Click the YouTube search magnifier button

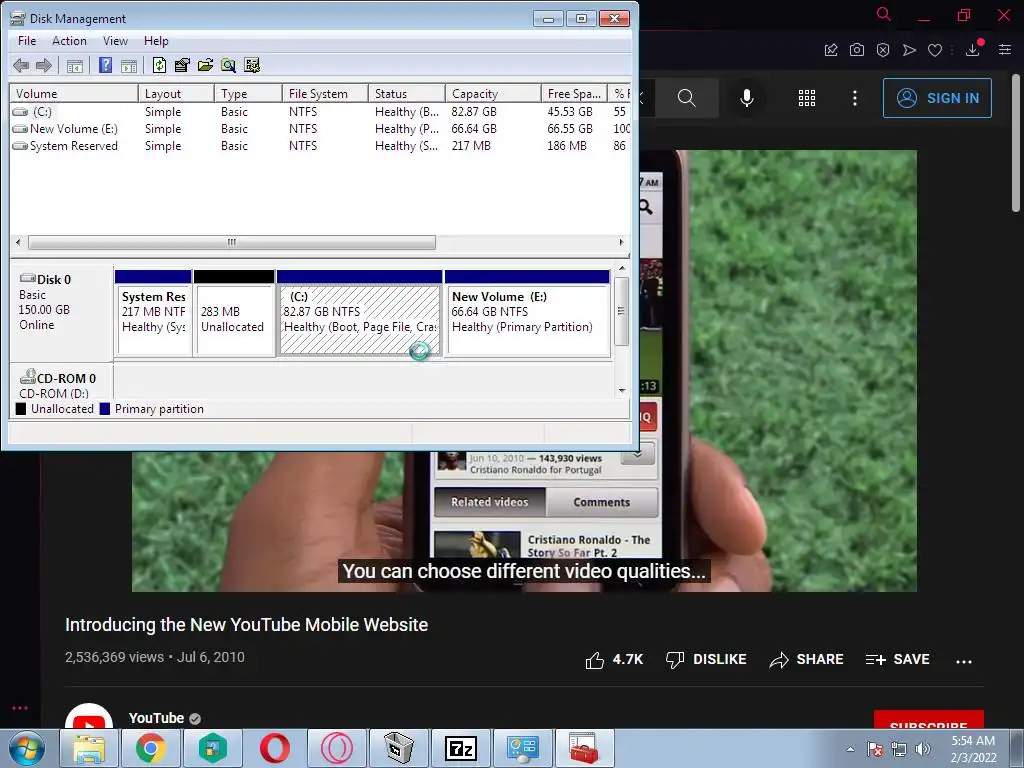[x=686, y=98]
